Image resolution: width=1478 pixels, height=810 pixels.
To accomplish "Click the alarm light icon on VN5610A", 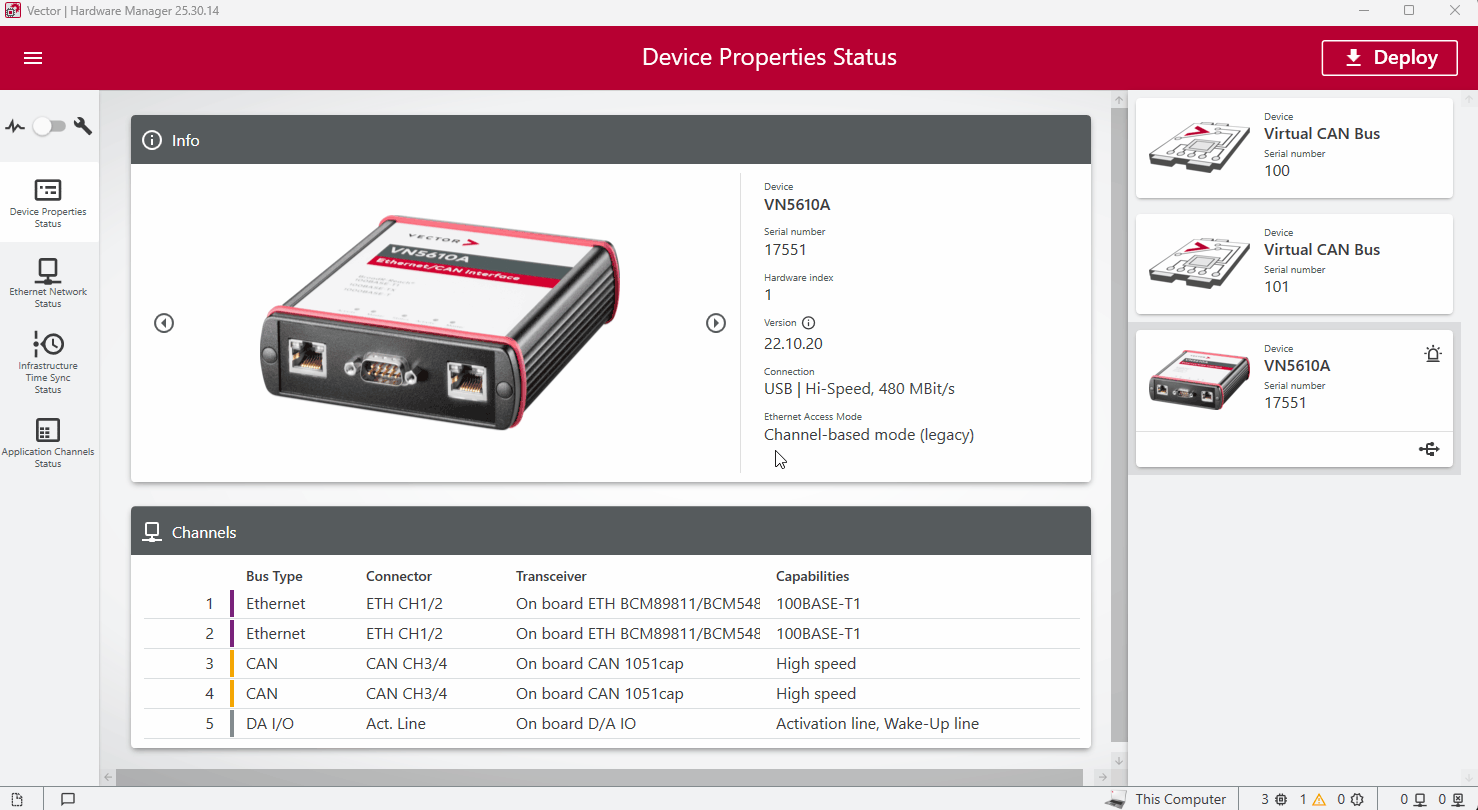I will [x=1433, y=354].
